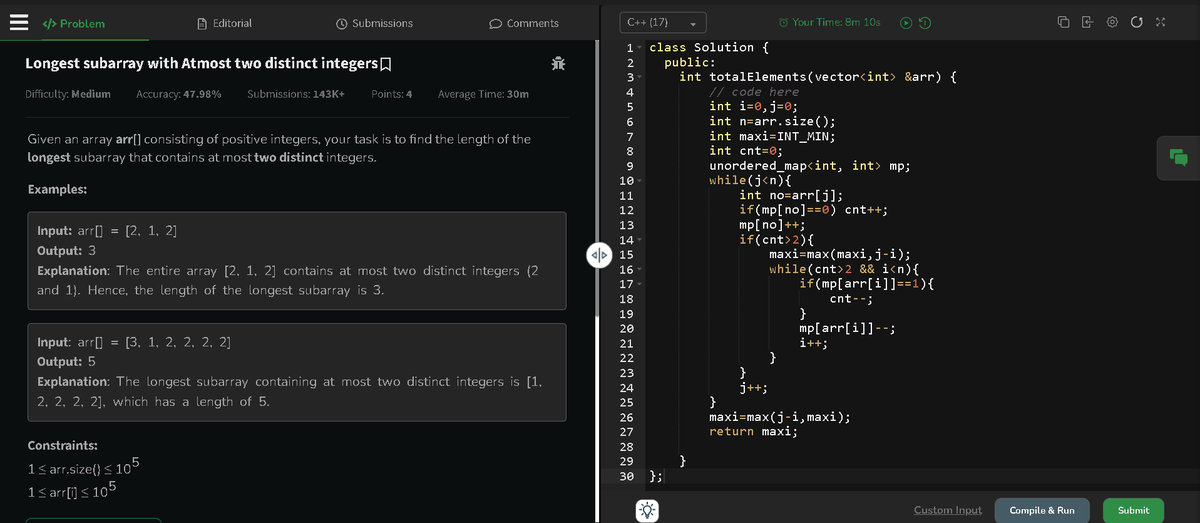Click the import/export code icon
The image size is (1200, 523).
pos(1088,23)
